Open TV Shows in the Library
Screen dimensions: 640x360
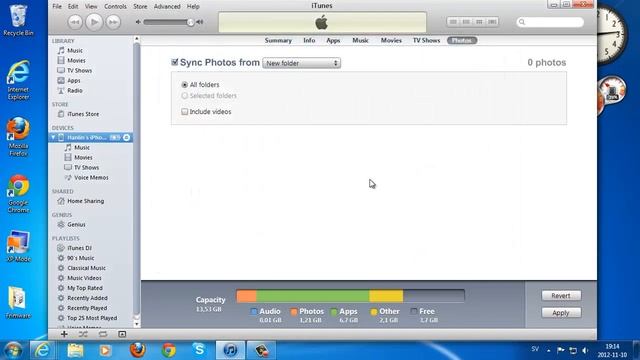click(x=79, y=71)
